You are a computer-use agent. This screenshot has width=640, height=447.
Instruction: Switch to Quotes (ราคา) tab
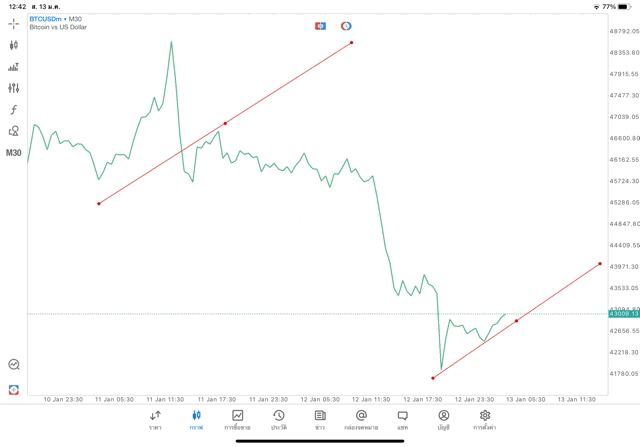click(155, 419)
